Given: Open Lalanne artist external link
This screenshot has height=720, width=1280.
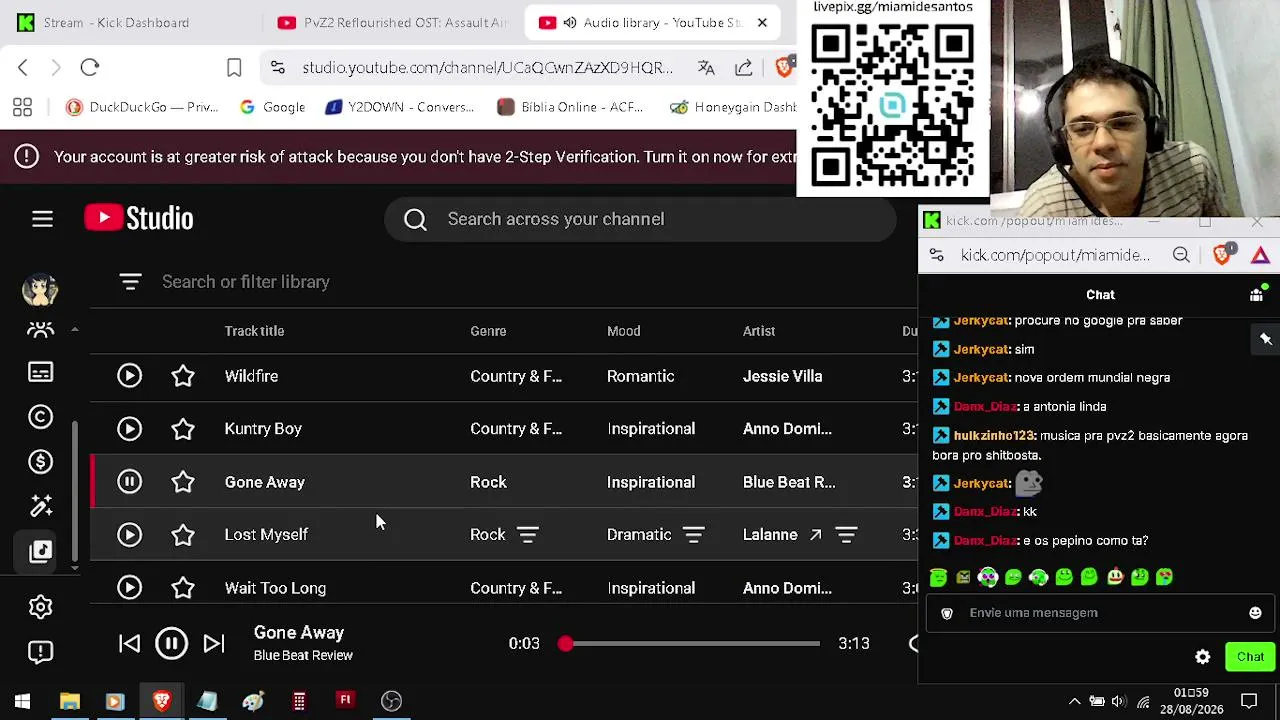Looking at the screenshot, I should point(815,535).
